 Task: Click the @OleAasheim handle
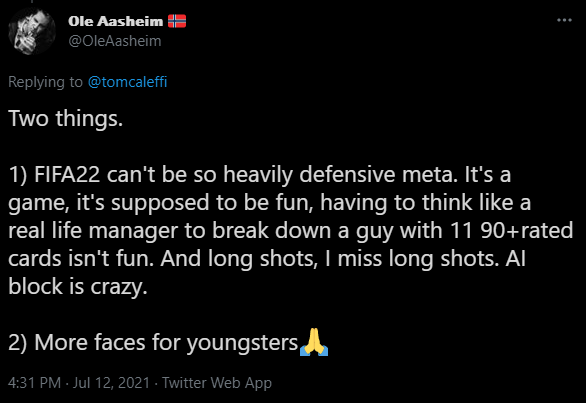pyautogui.click(x=115, y=41)
